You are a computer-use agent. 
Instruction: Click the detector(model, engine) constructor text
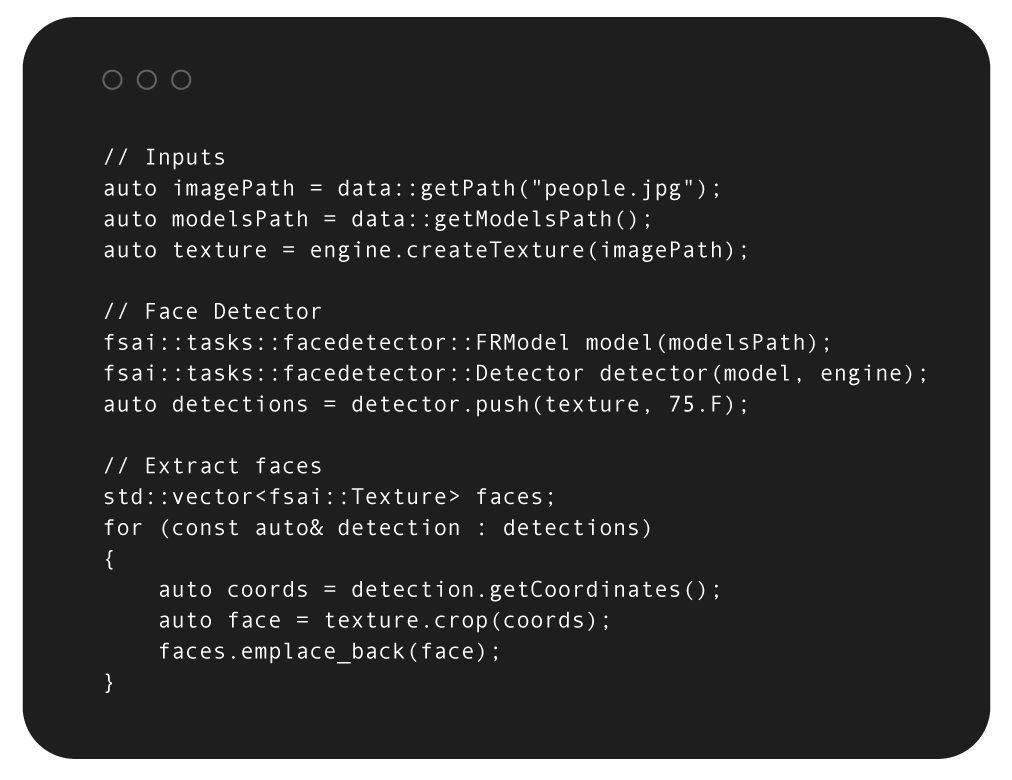coord(763,374)
